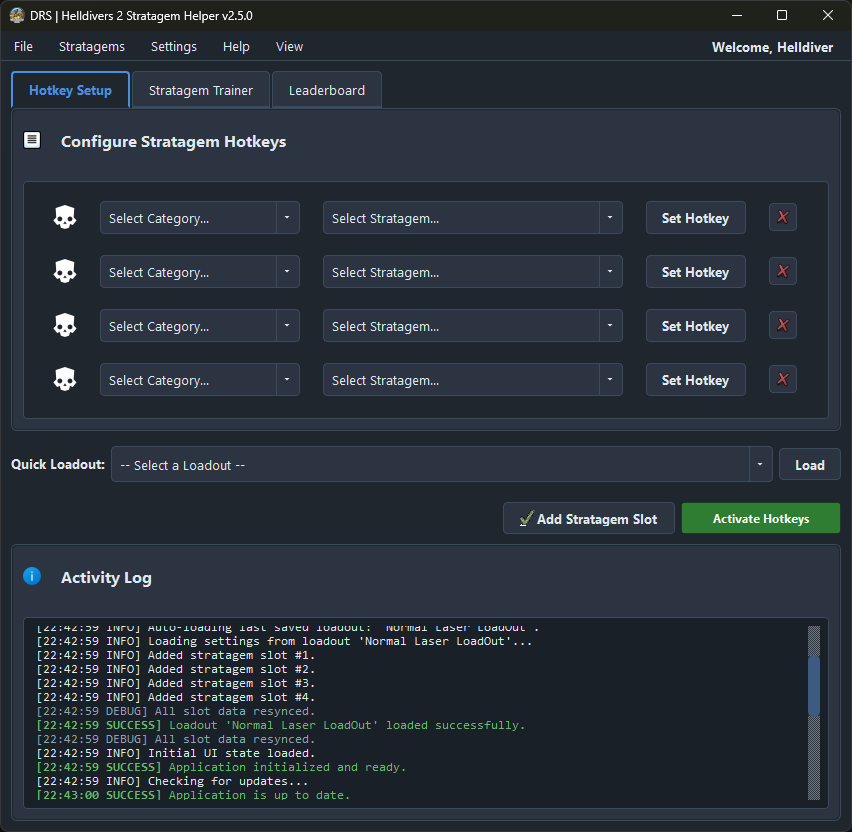Click Set Hotkey in the second row
This screenshot has width=852, height=832.
point(696,272)
